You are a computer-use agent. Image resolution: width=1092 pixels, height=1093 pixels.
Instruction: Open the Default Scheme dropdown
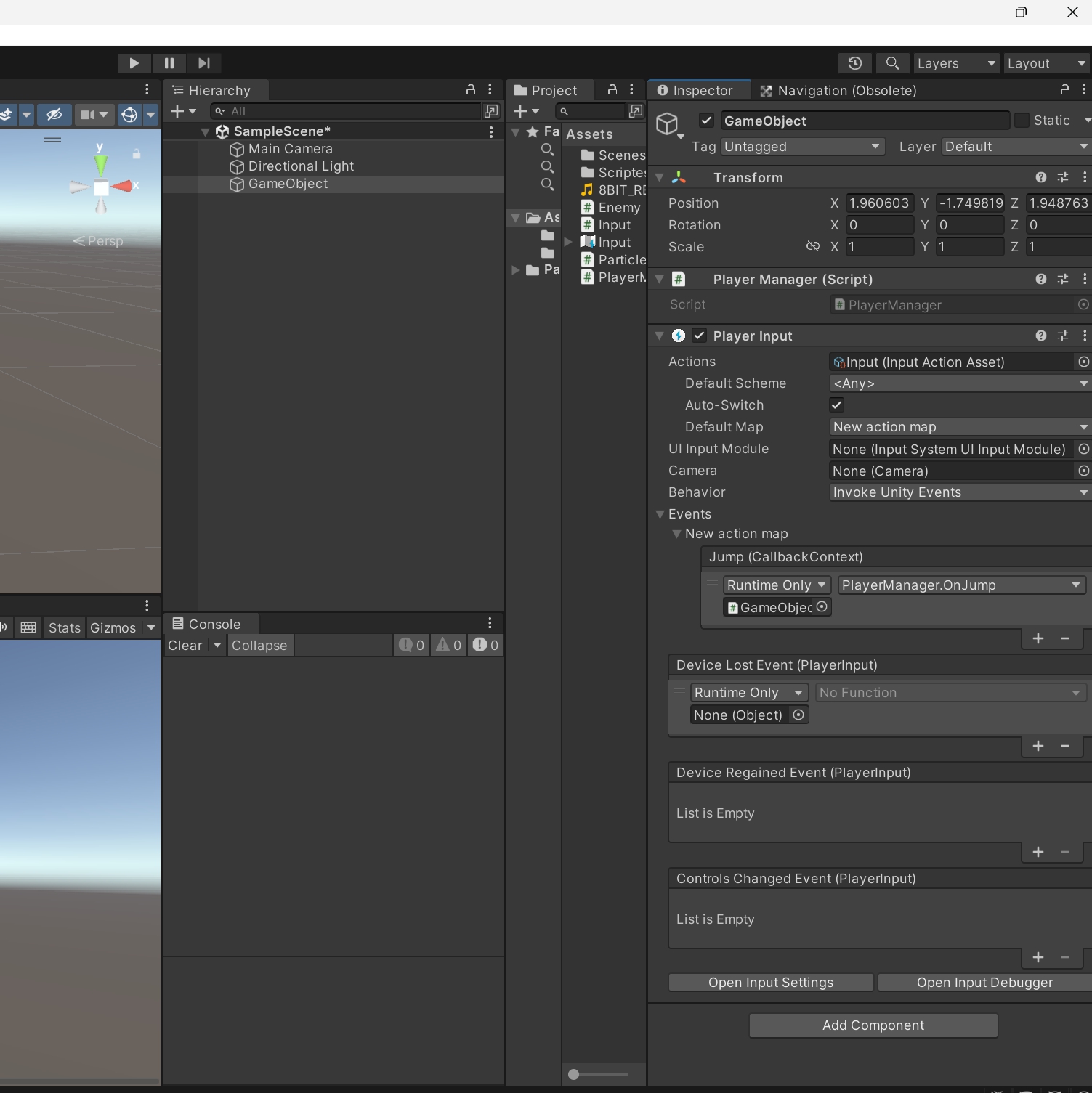tap(960, 383)
